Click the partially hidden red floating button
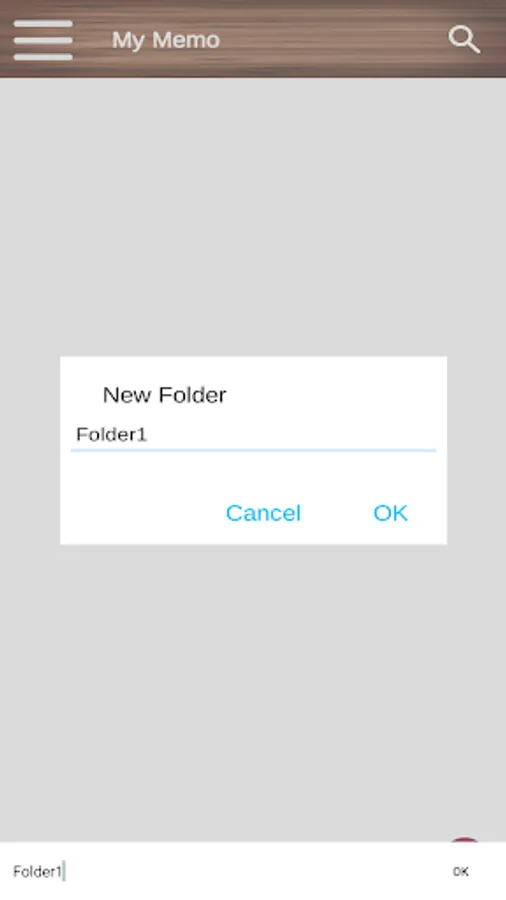Screen dimensions: 506x900 pyautogui.click(x=465, y=840)
